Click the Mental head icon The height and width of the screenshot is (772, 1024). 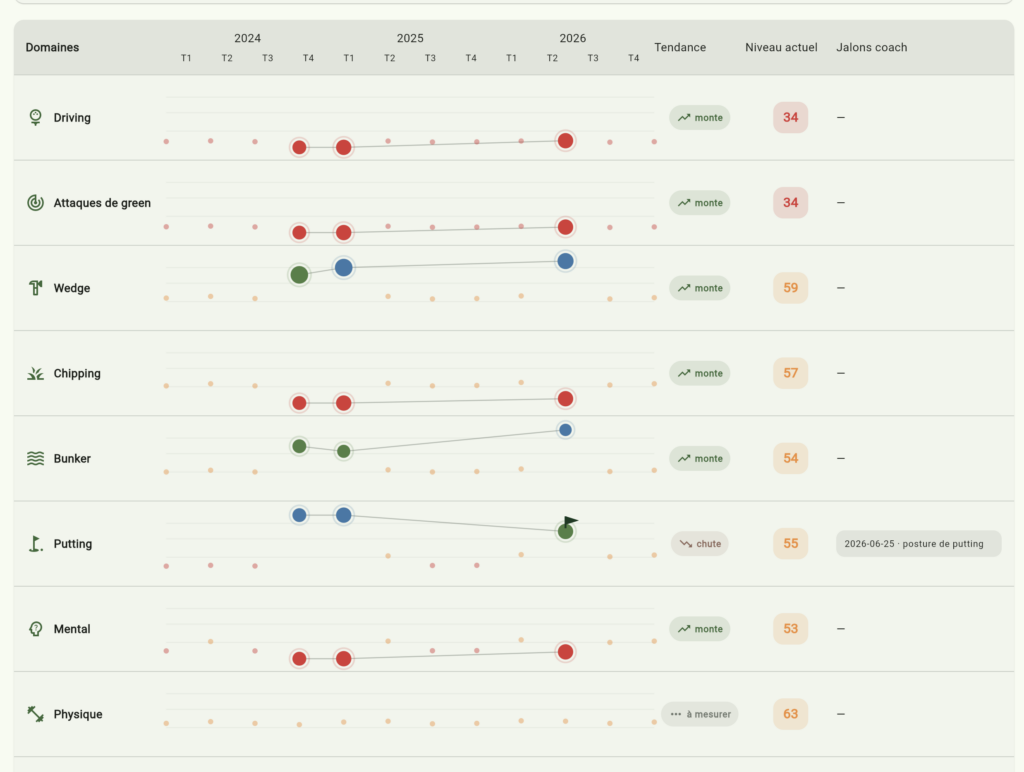coord(35,629)
